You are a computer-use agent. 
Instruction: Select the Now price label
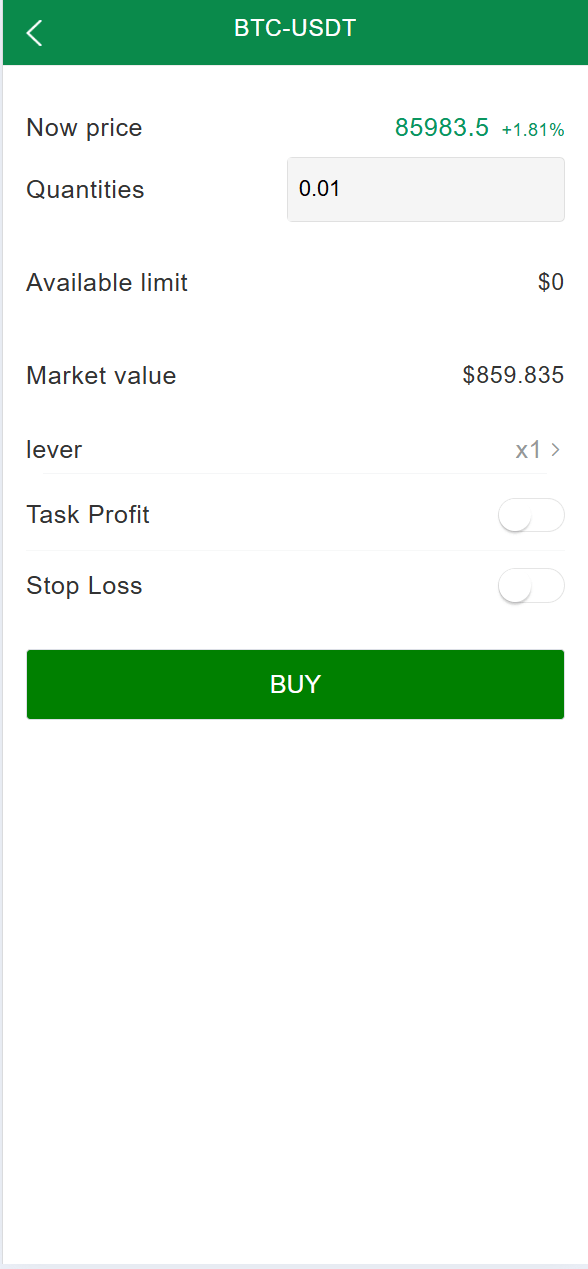click(84, 128)
